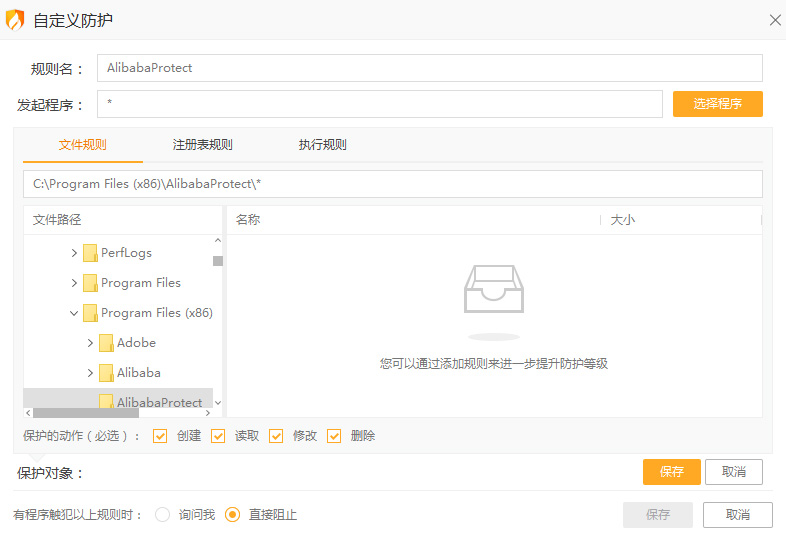Switch to the 文件规则 tab
The width and height of the screenshot is (786, 540).
[x=83, y=145]
